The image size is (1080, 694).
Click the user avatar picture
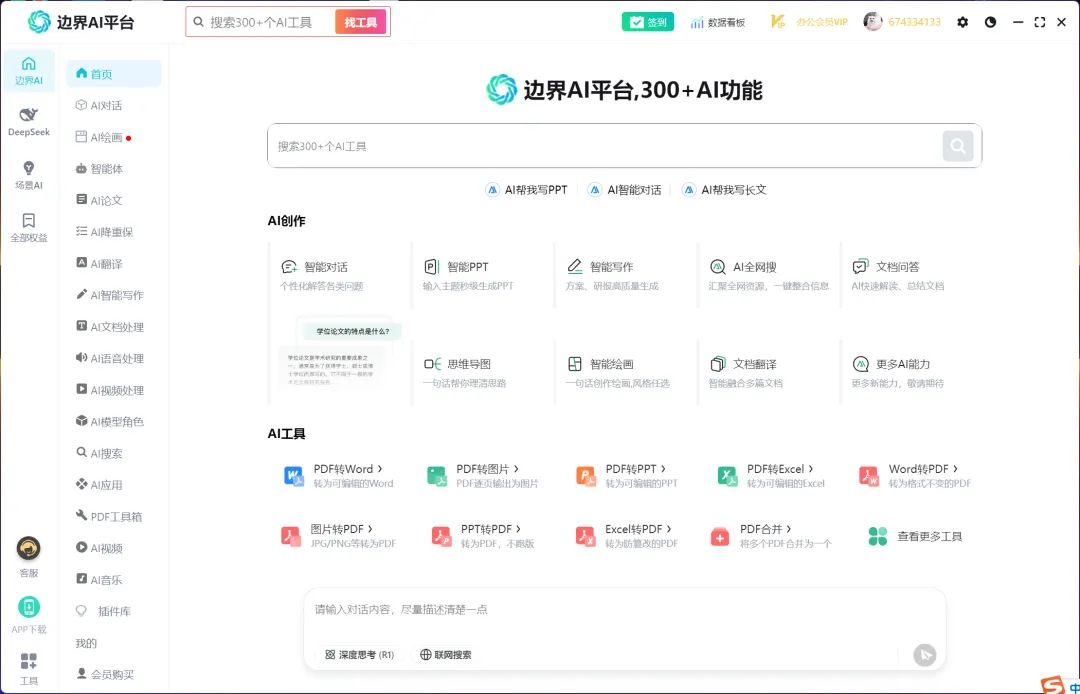coord(873,21)
